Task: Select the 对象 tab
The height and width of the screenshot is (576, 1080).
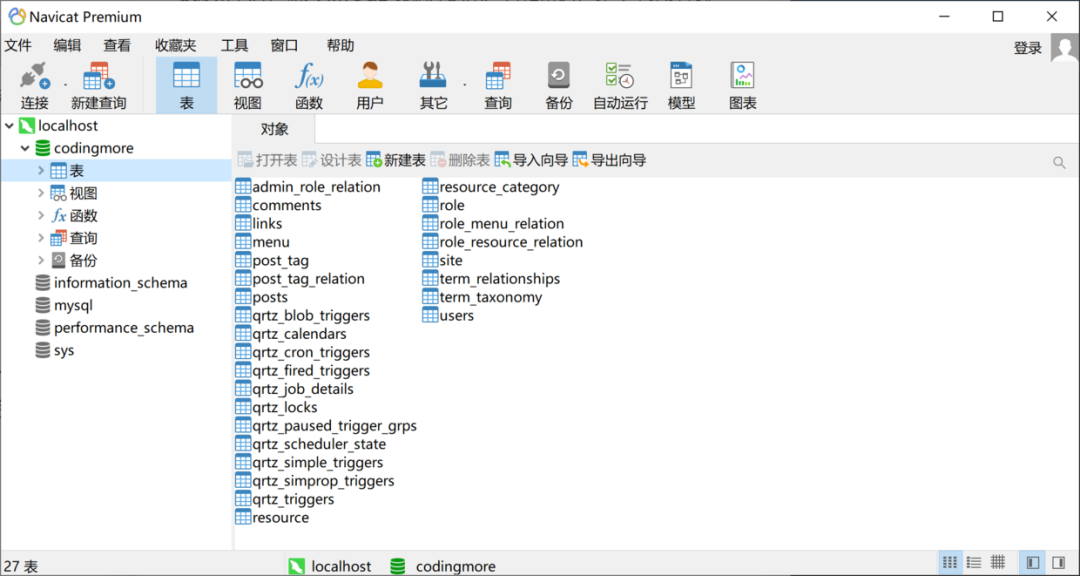Action: tap(274, 130)
